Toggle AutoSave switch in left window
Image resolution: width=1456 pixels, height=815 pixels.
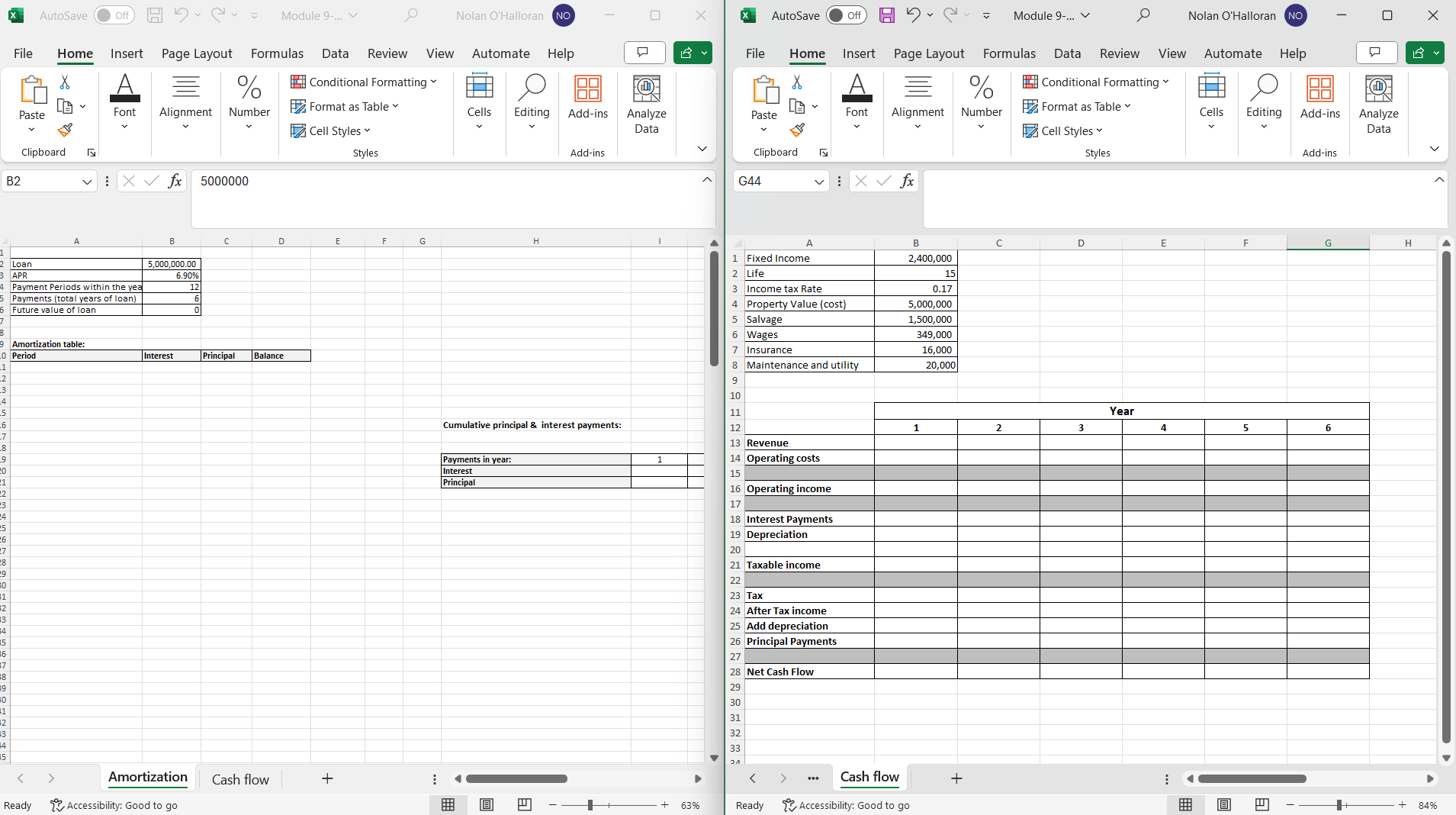pyautogui.click(x=114, y=15)
